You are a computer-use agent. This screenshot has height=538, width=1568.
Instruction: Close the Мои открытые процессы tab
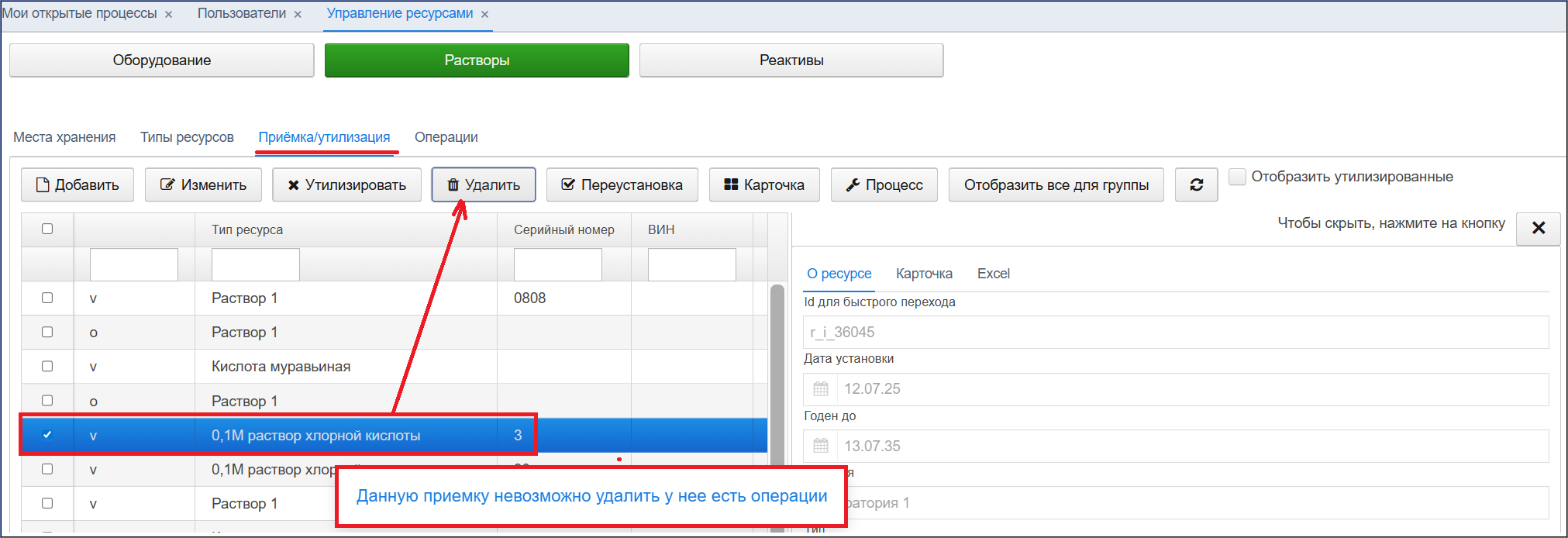pyautogui.click(x=168, y=15)
